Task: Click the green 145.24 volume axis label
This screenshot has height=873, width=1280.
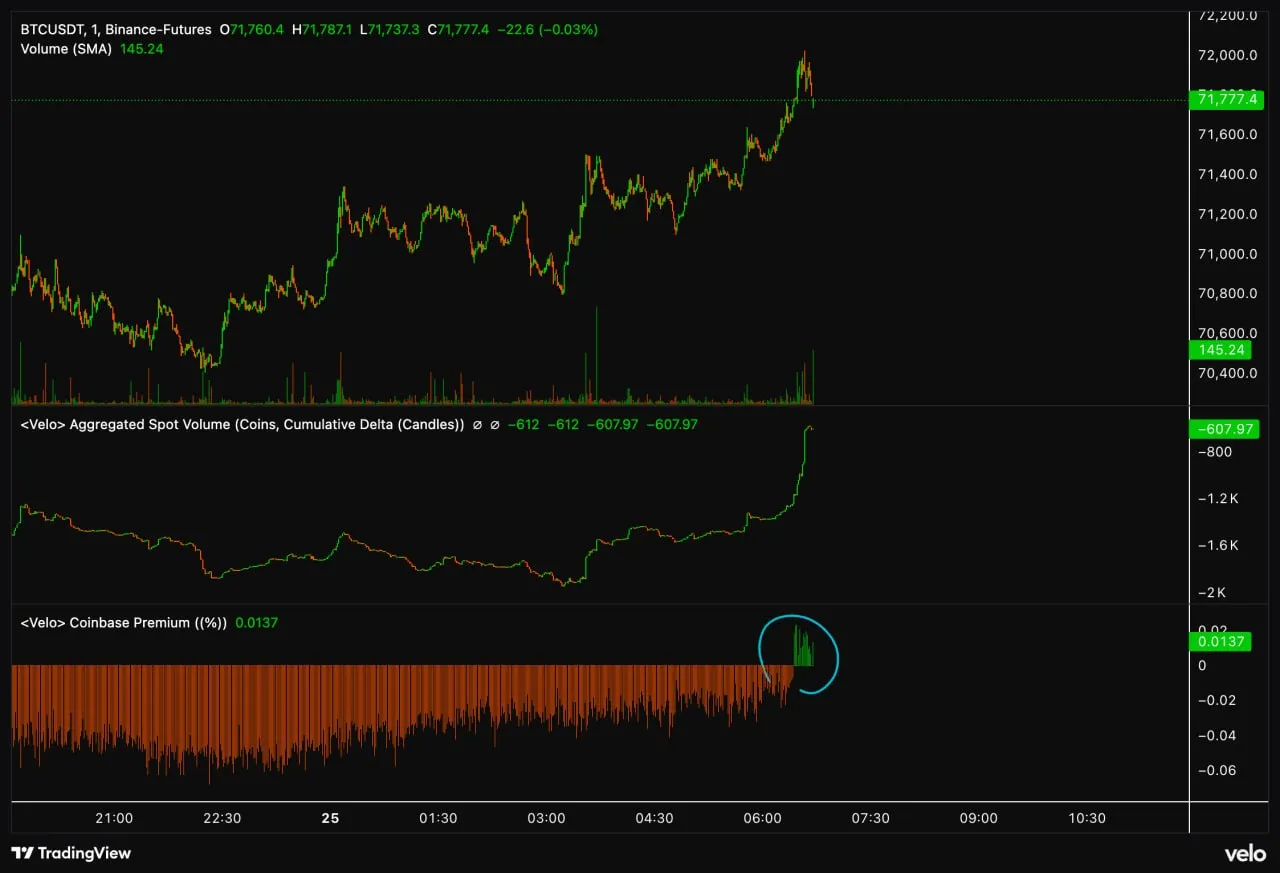Action: [1222, 350]
